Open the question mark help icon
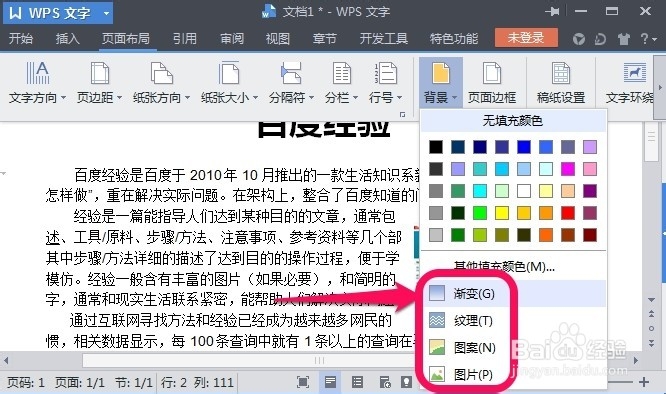666x394 pixels. (644, 39)
